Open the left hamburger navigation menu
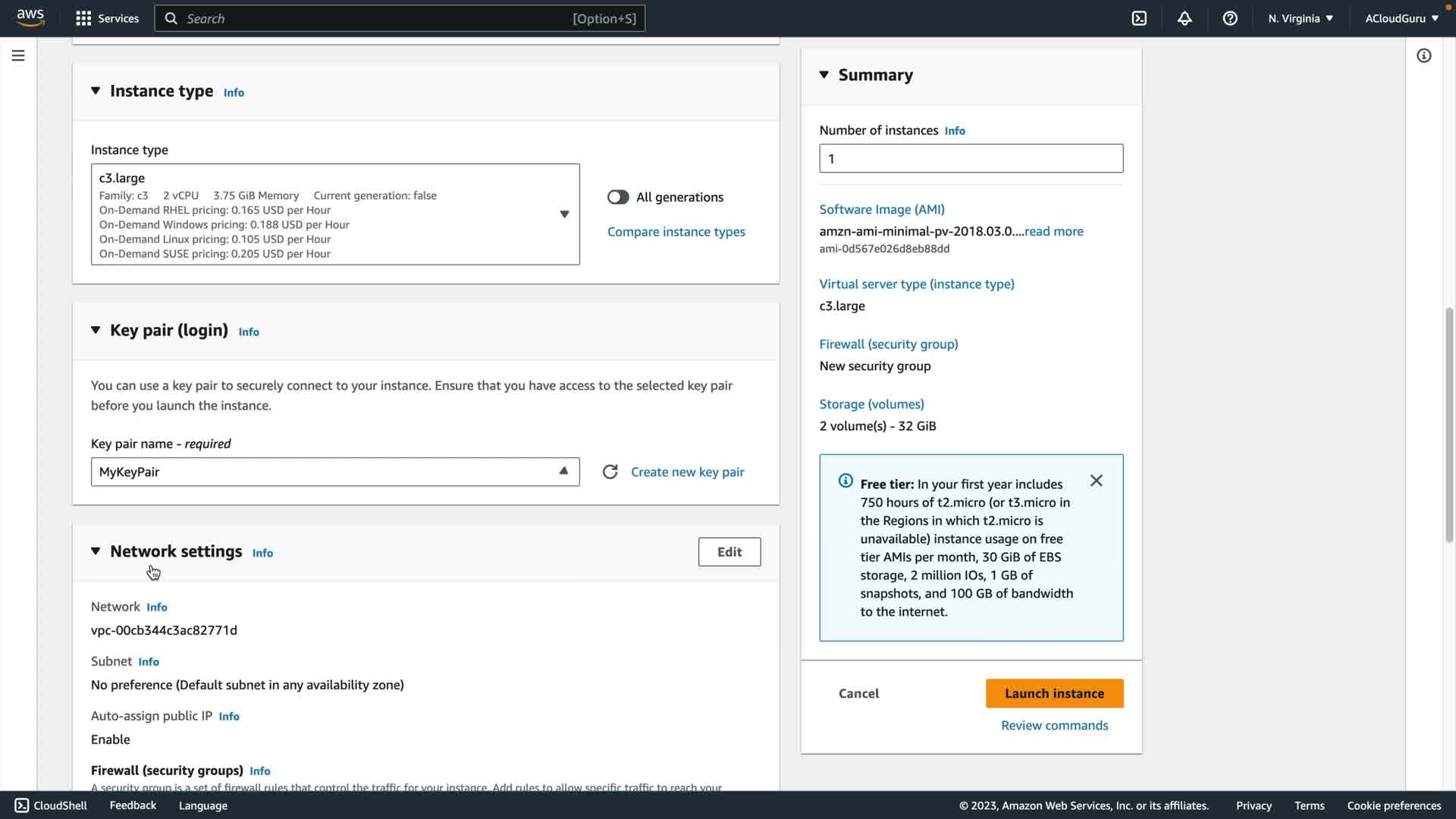 [18, 55]
